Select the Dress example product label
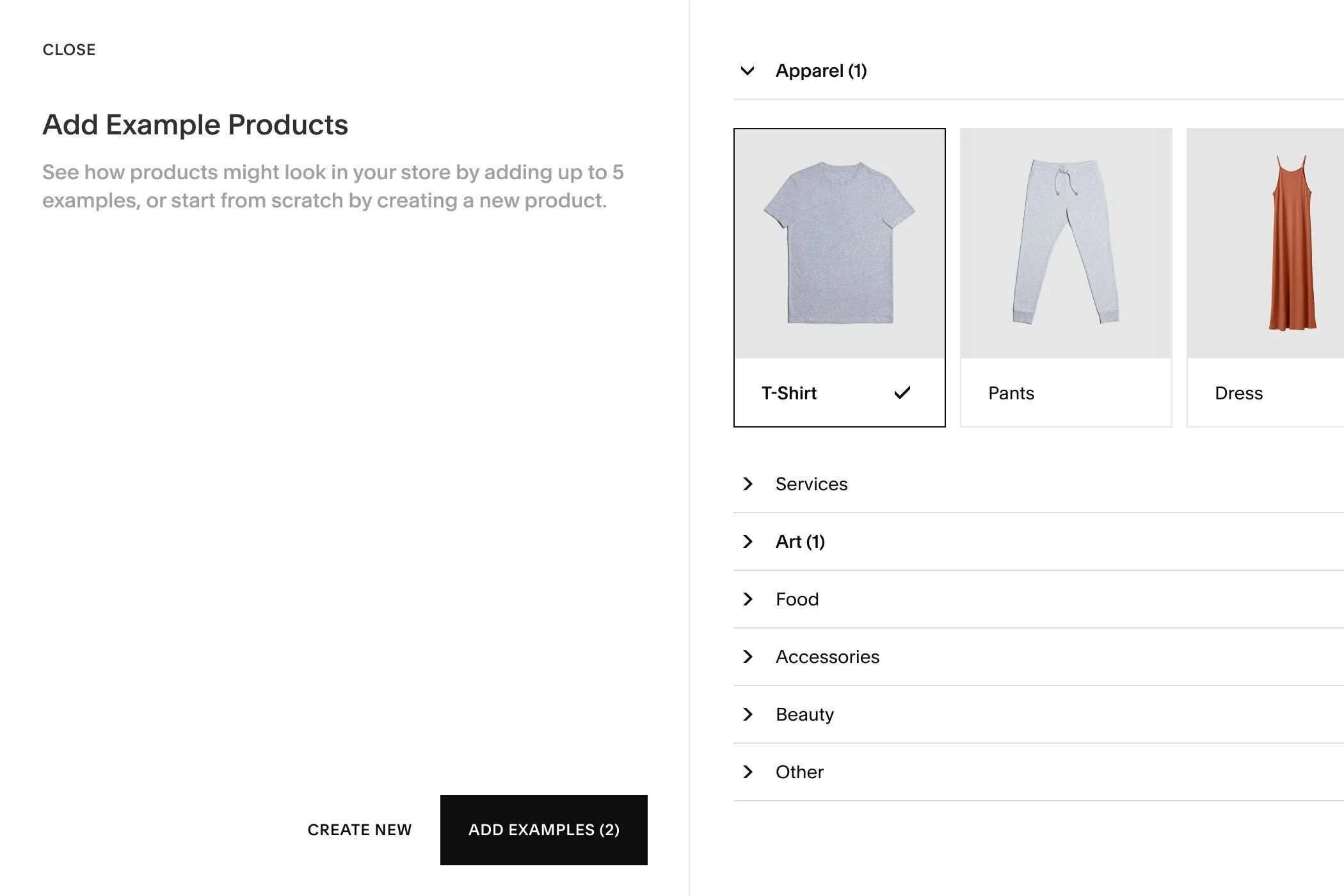 [x=1238, y=393]
